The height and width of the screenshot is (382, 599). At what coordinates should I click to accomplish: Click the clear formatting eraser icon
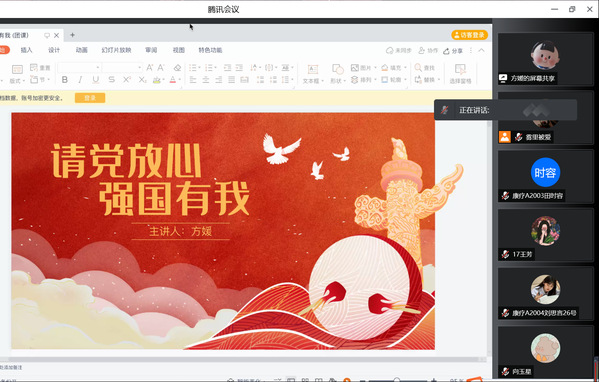click(177, 68)
